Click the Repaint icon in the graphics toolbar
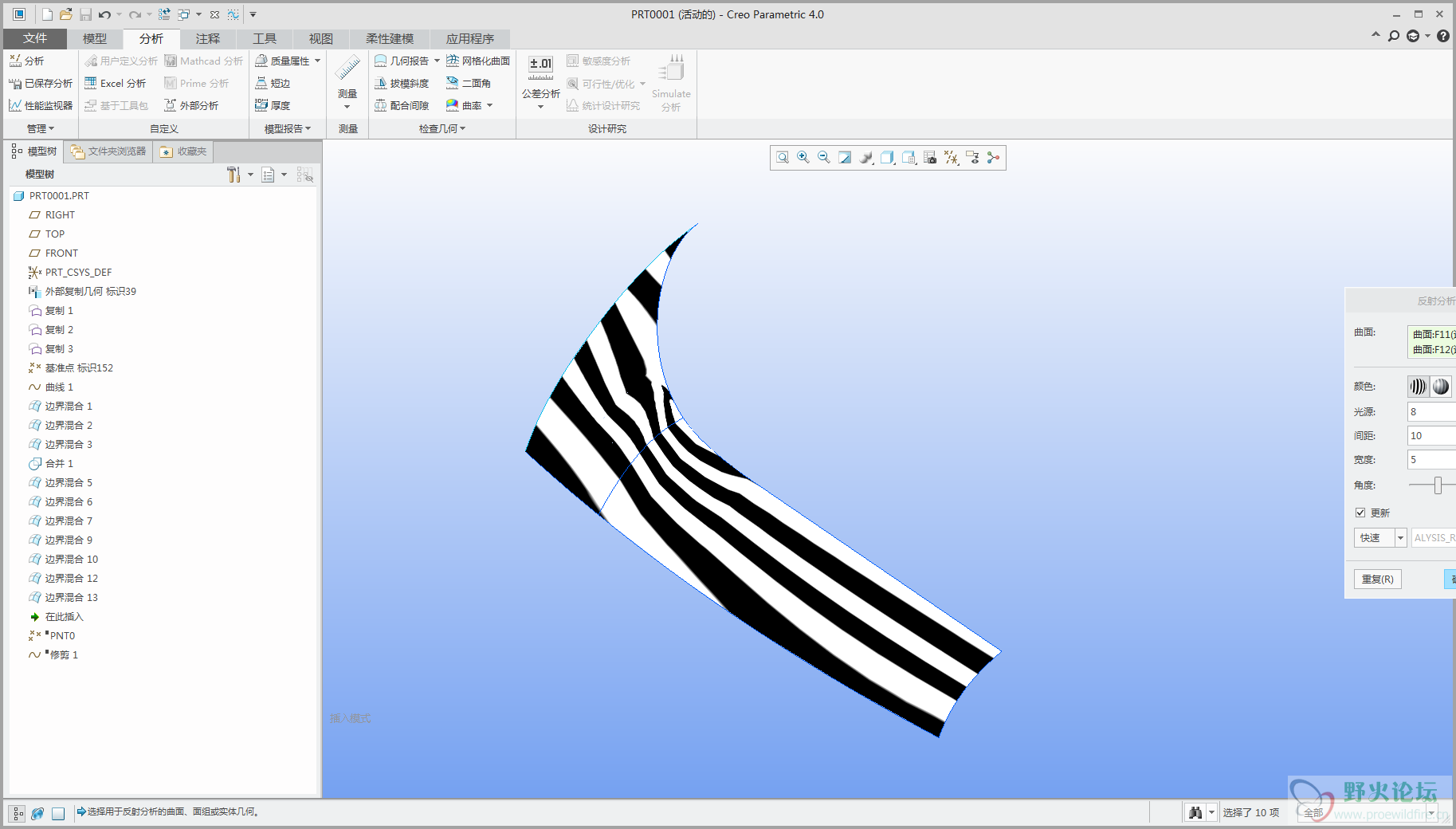The height and width of the screenshot is (829, 1456). [x=845, y=158]
